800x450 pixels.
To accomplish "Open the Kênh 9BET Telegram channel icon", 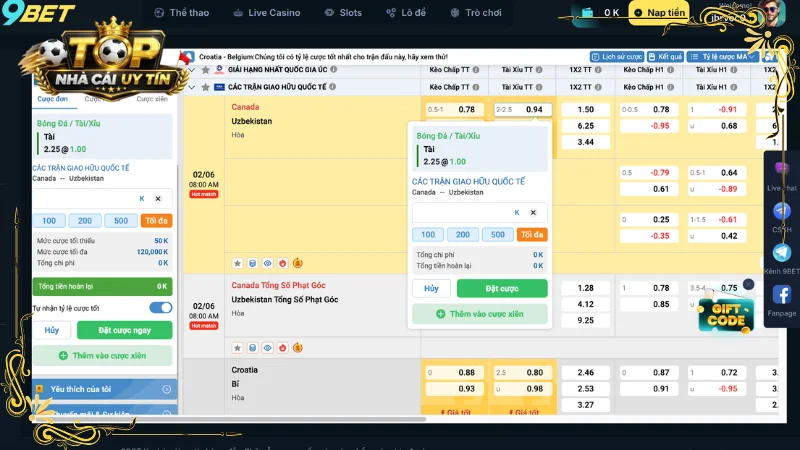I will pyautogui.click(x=782, y=253).
